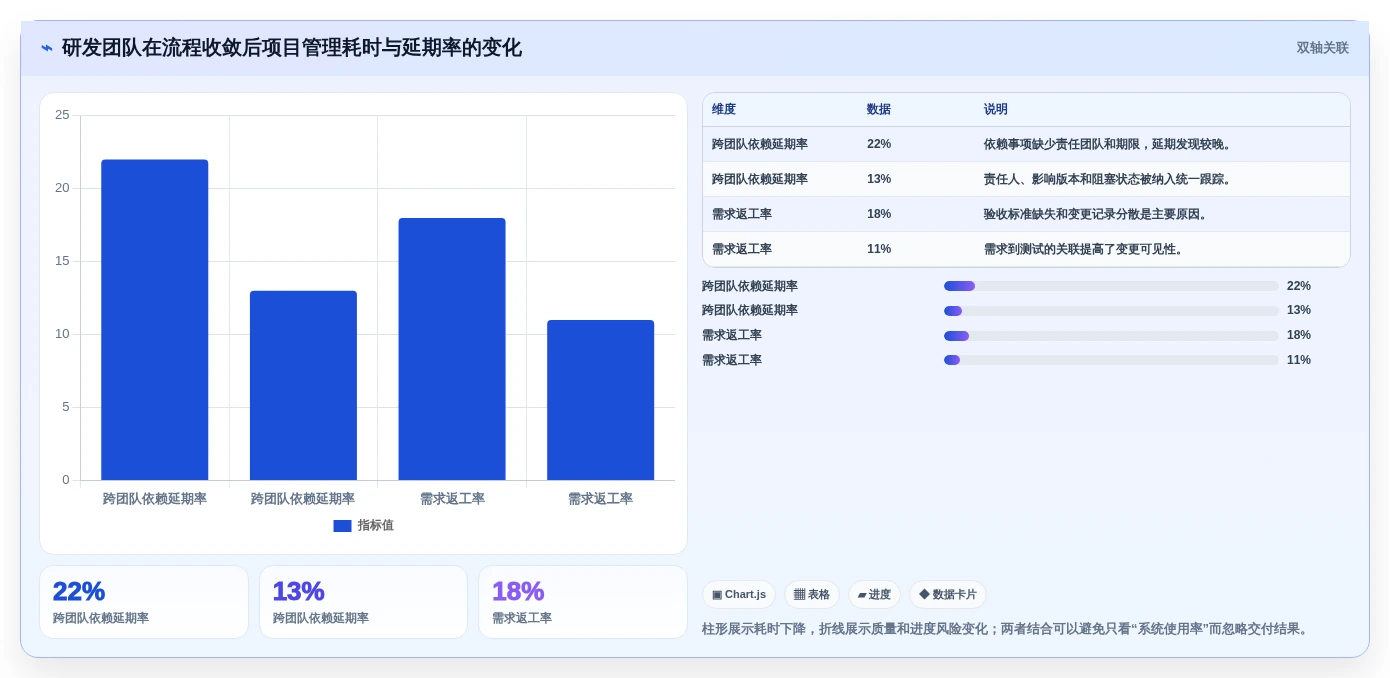Click the description 责任人、影响版本和阻塞状态被纳入统一跟踪
Viewport: 1390px width, 678px height.
coord(1110,179)
